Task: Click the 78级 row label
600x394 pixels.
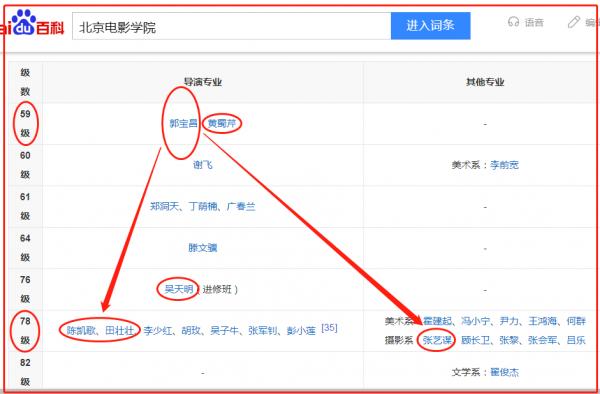Action: coord(25,331)
